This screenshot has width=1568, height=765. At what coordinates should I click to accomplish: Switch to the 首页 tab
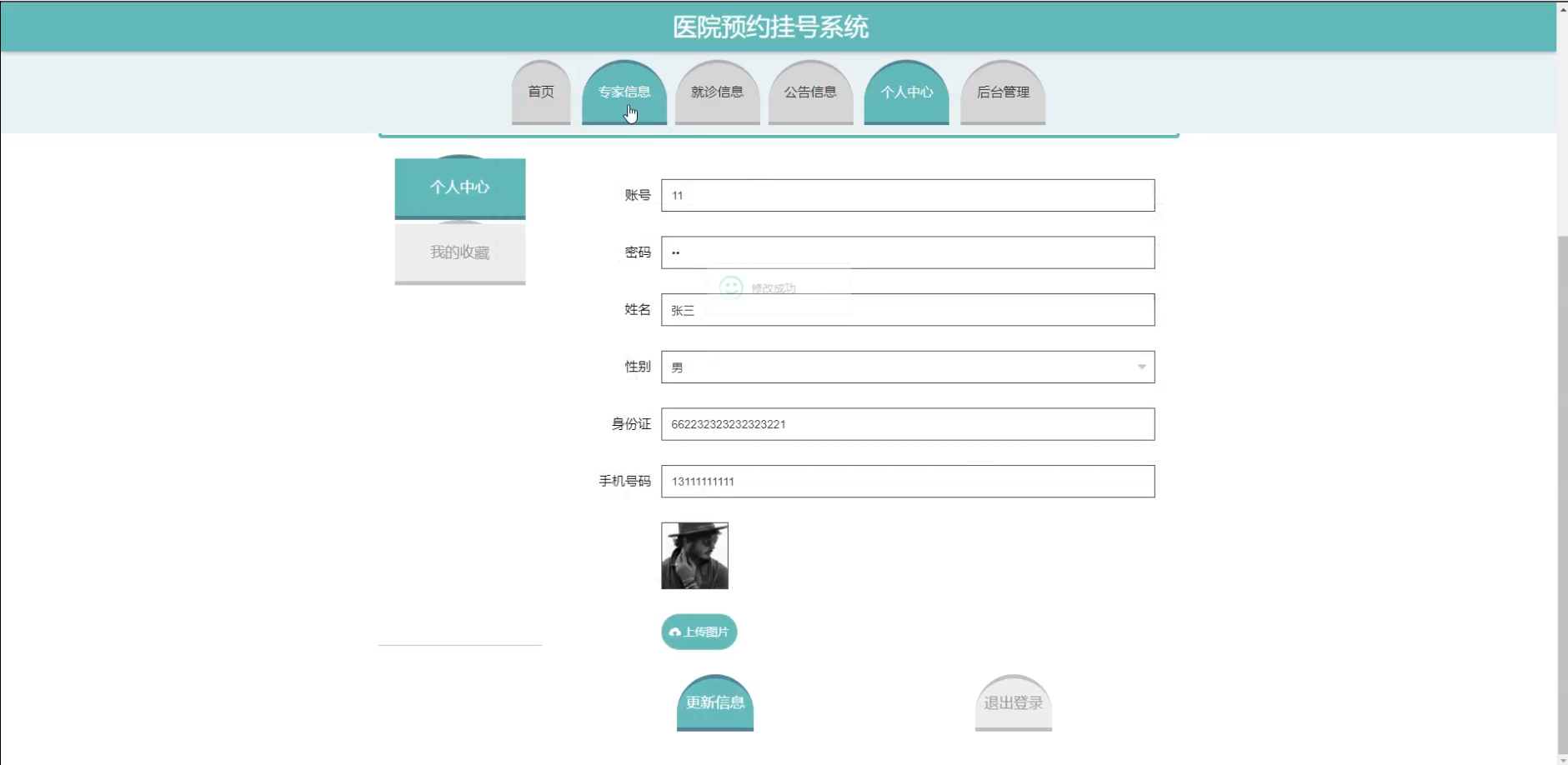point(540,92)
